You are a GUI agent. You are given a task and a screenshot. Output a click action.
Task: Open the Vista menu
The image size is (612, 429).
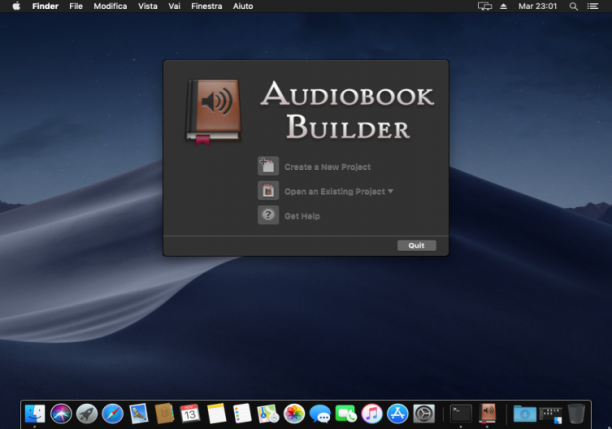tap(148, 6)
